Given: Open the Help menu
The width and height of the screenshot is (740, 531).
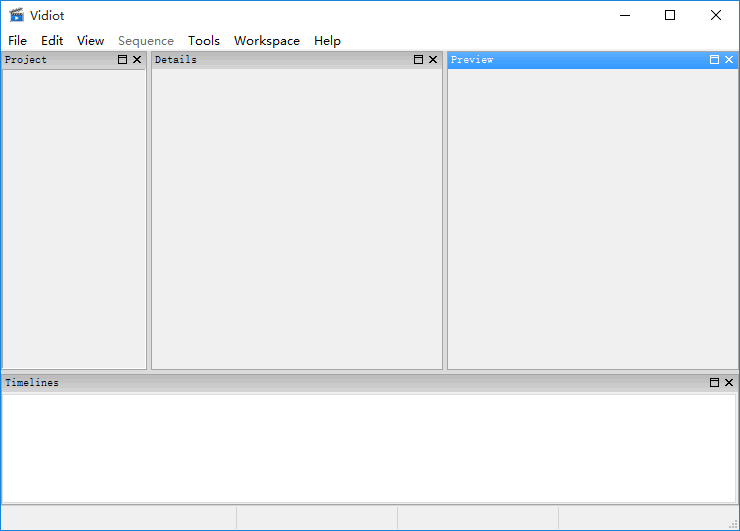Looking at the screenshot, I should (327, 41).
